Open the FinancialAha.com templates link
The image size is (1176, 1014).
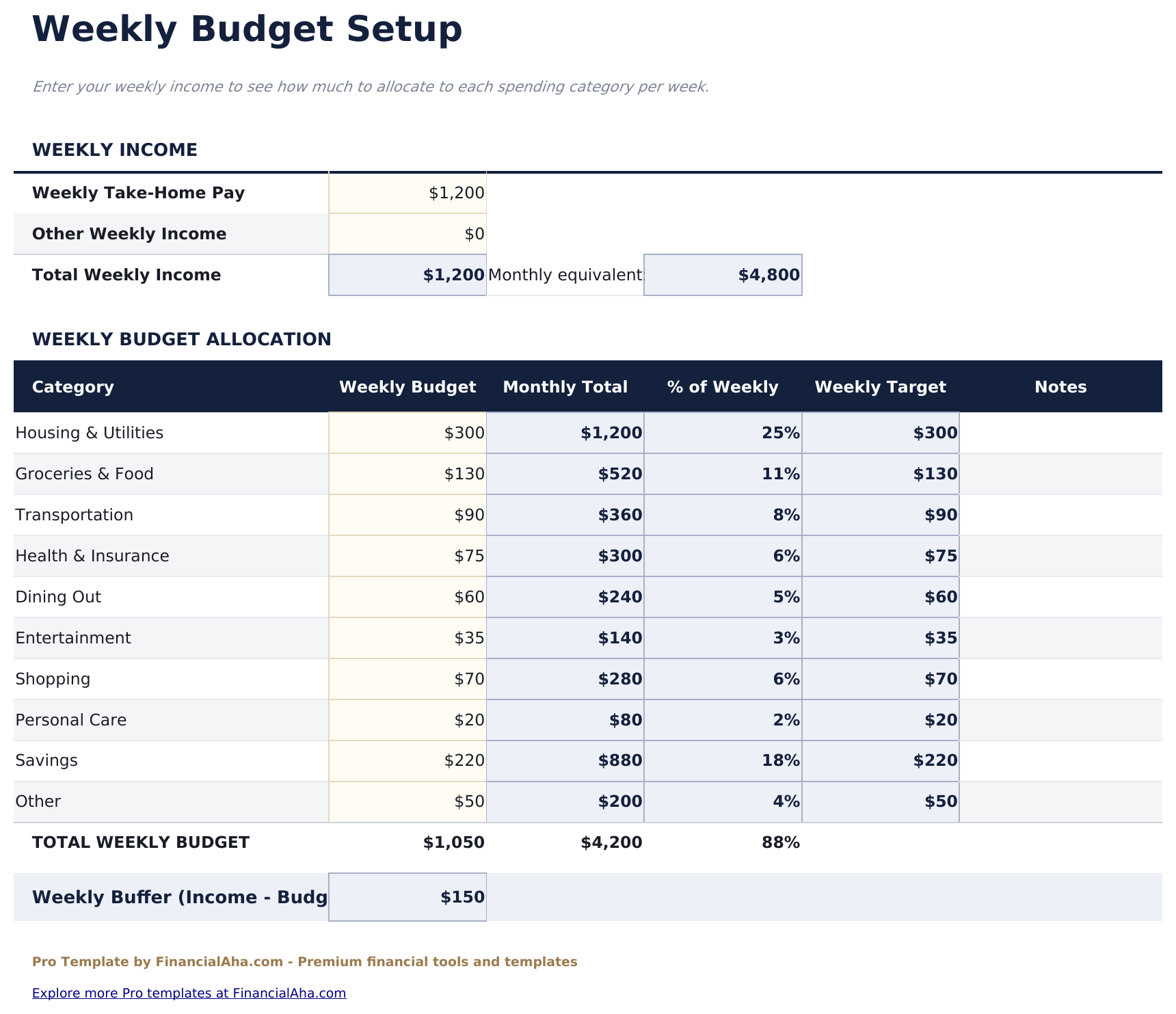click(188, 993)
